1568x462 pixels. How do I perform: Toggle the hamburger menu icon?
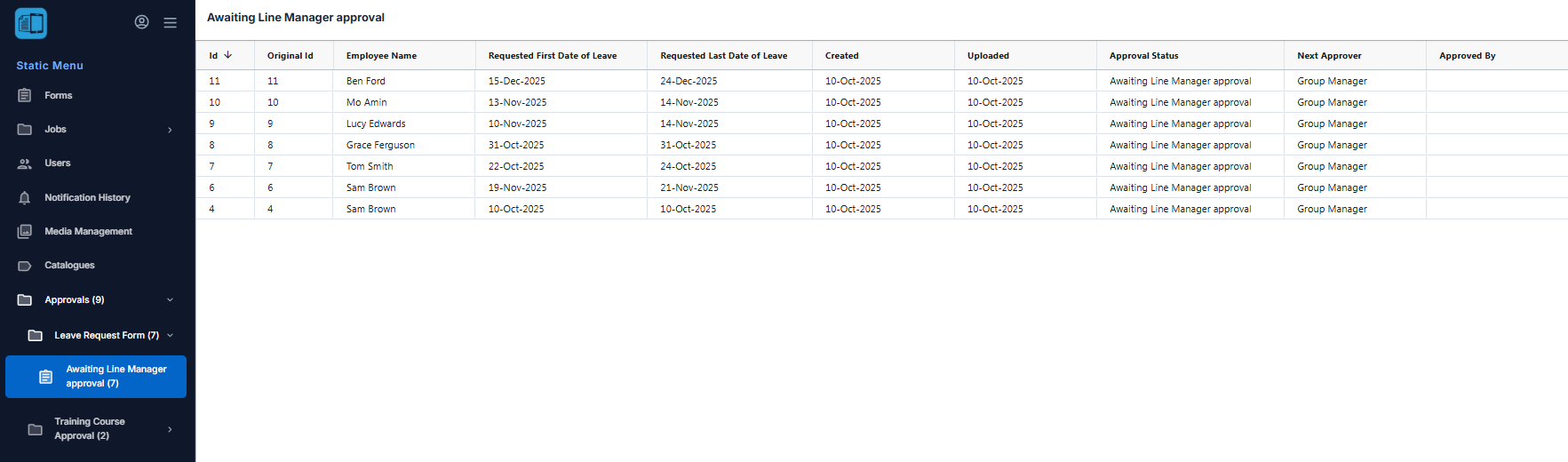tap(170, 22)
